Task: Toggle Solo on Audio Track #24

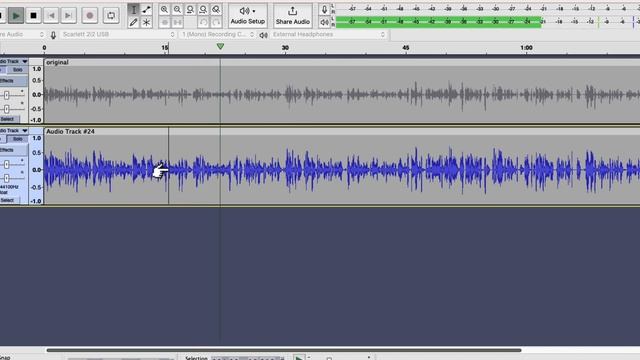Action: coord(18,139)
